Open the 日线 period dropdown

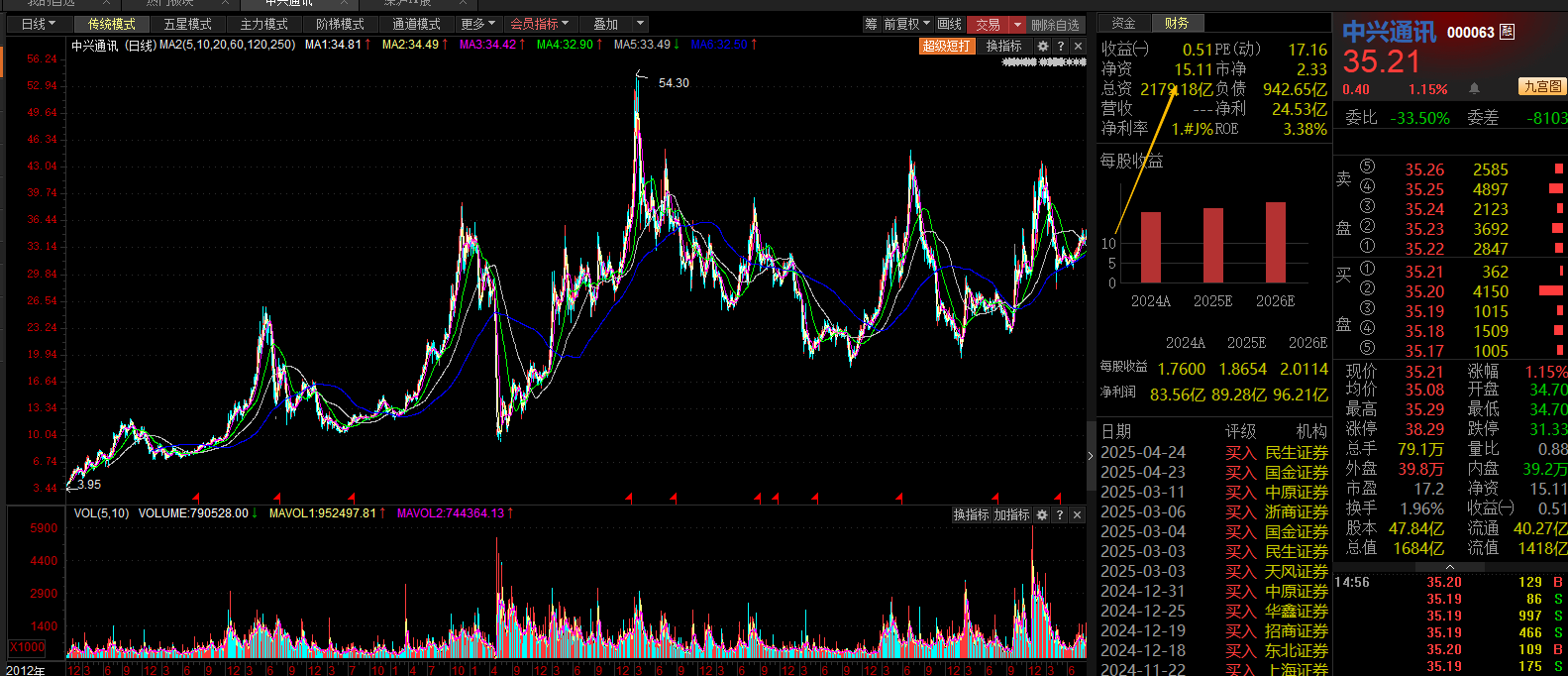click(x=39, y=24)
